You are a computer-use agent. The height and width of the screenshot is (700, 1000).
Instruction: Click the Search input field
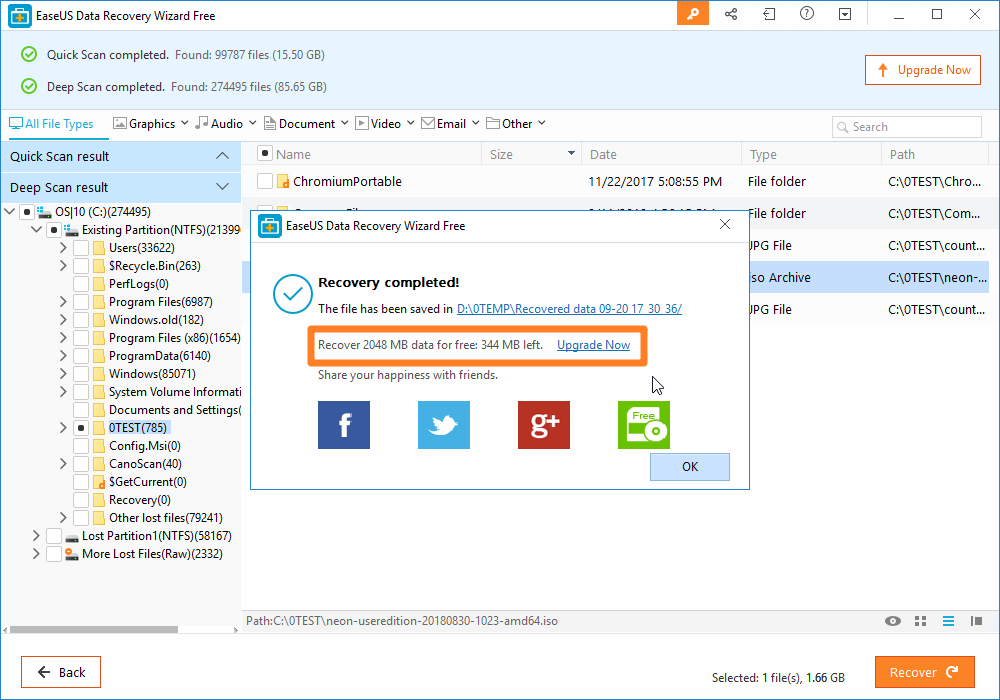tap(906, 127)
